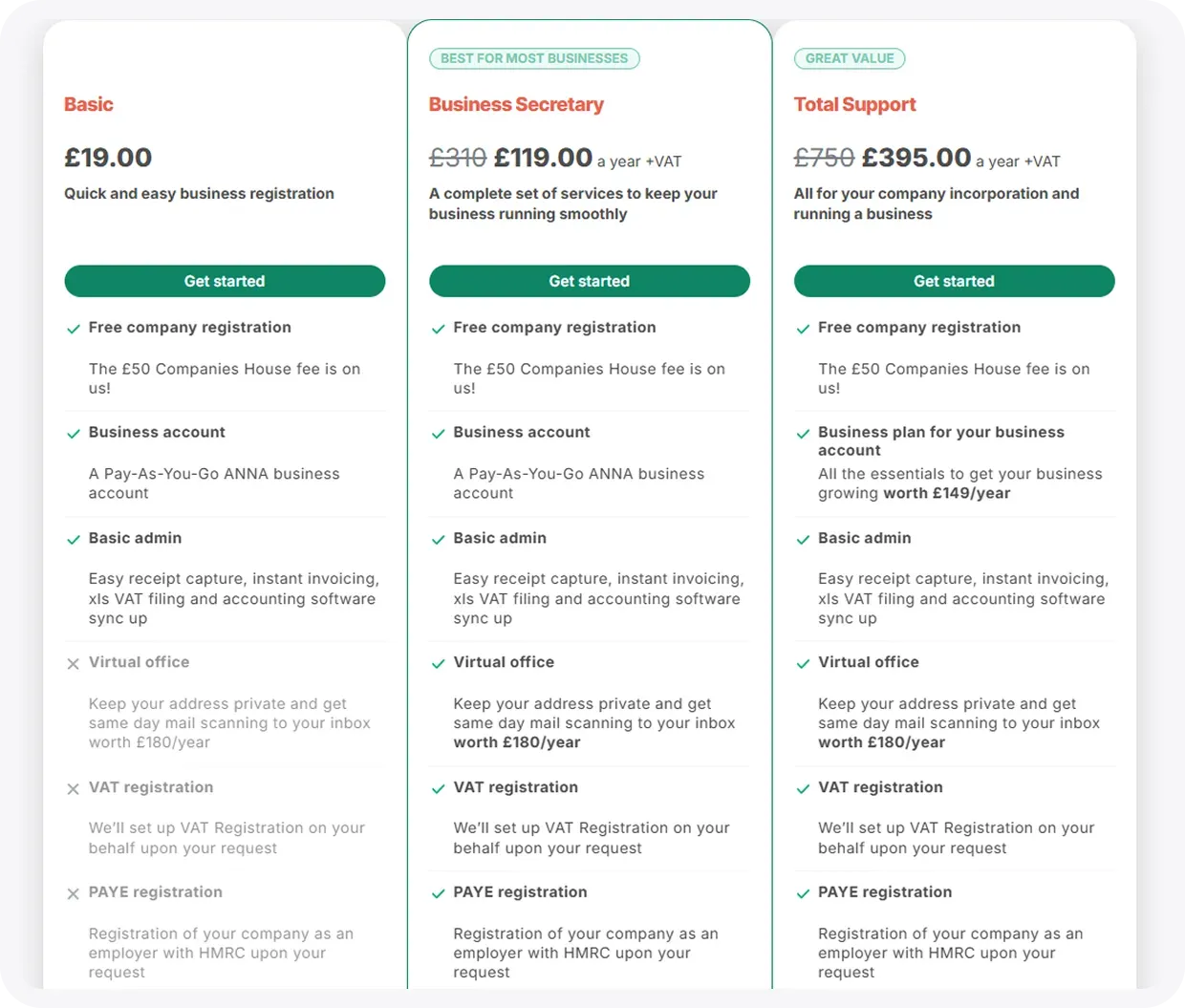Screen dimensions: 1185x1008
Task: Click the £395.00 price in Total Support
Action: [x=916, y=157]
